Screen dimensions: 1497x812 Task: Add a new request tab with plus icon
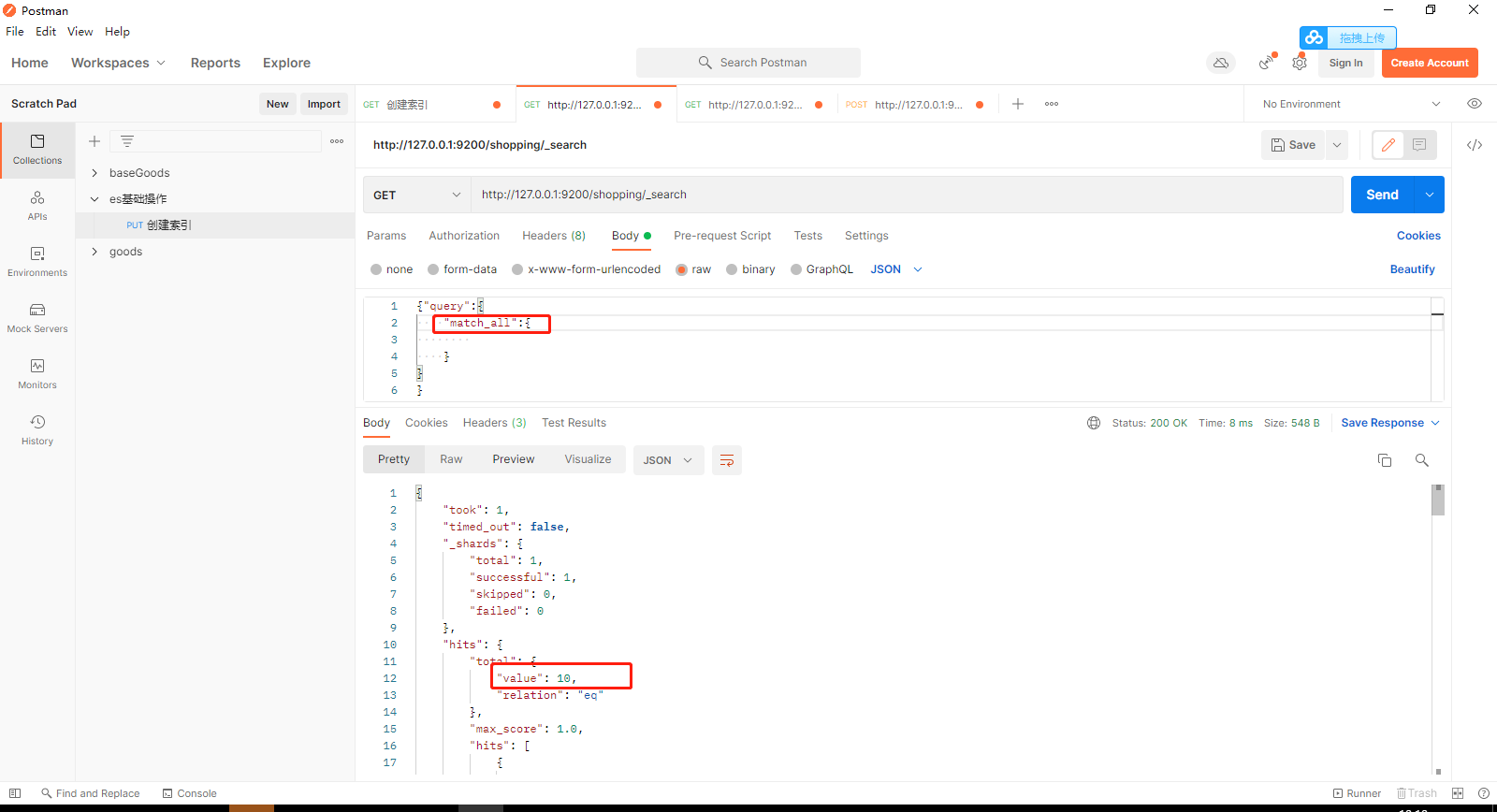[1018, 104]
